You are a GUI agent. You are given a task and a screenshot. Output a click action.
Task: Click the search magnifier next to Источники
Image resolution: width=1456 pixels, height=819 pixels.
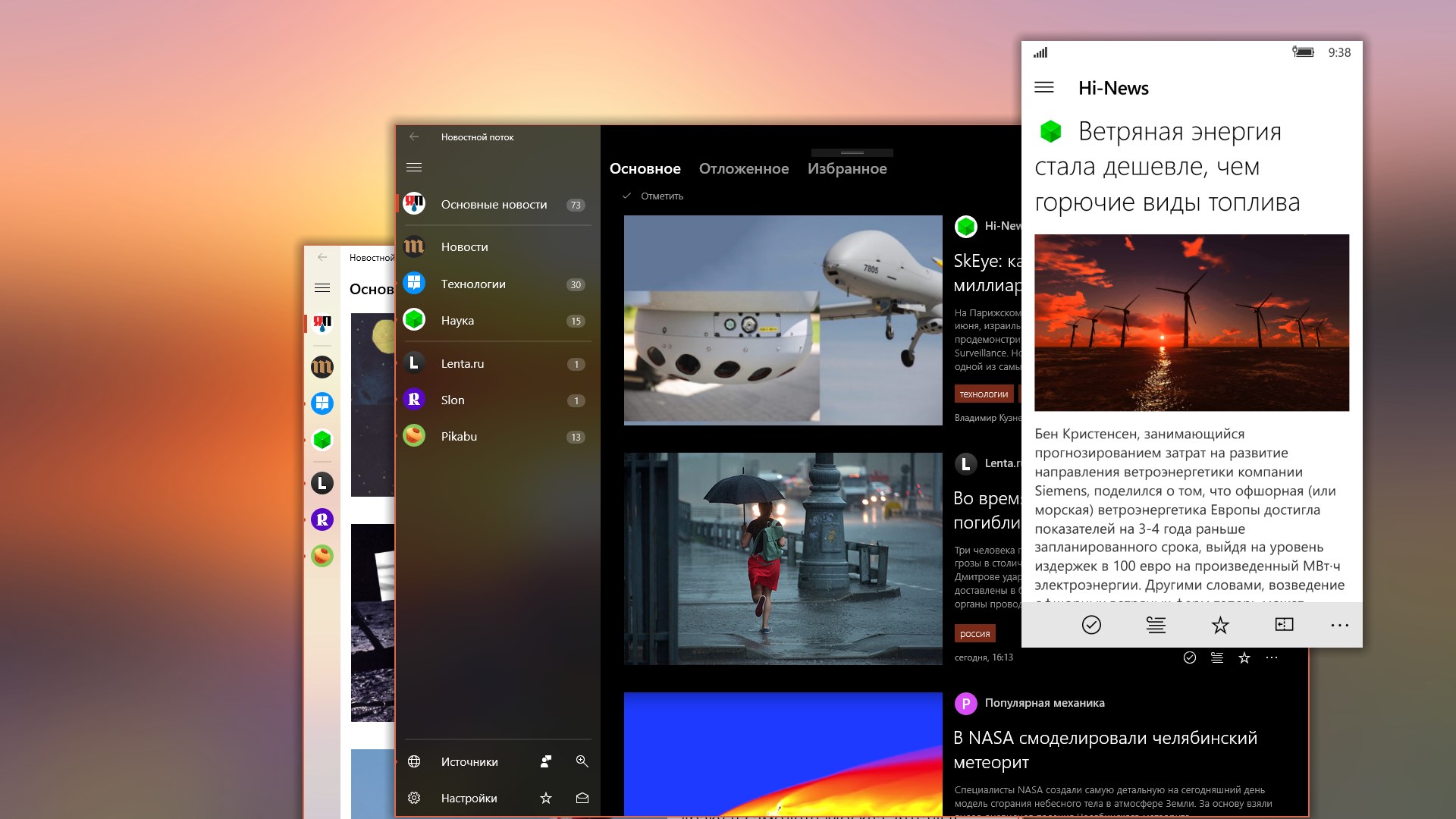(581, 761)
